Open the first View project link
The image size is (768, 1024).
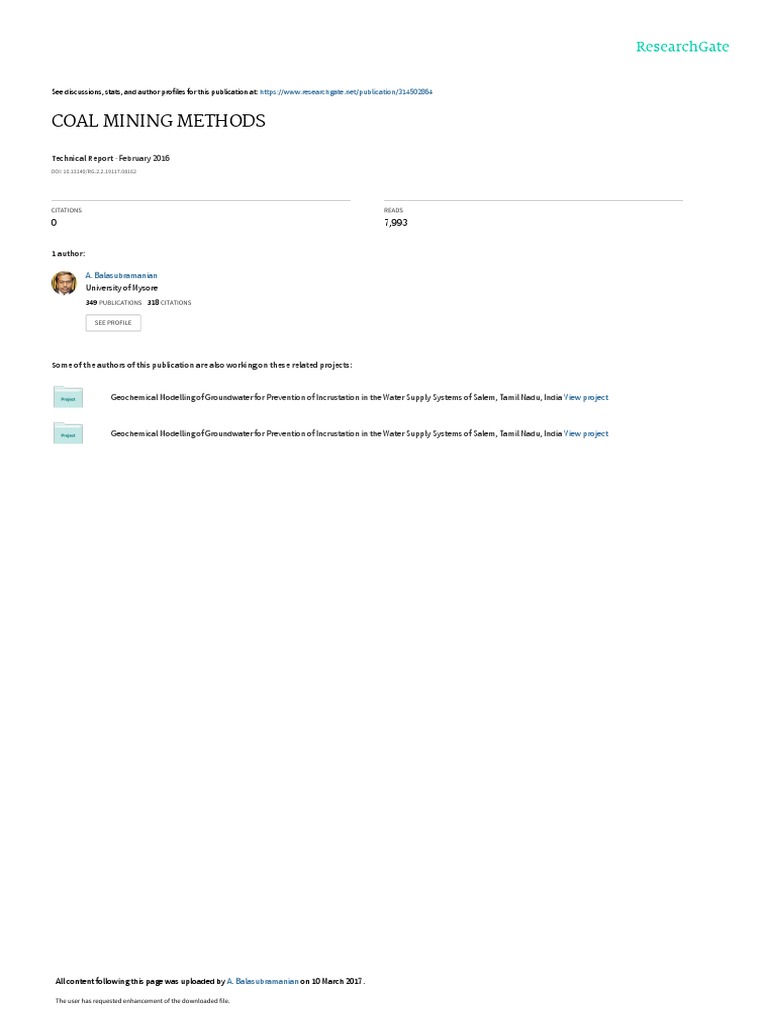tap(586, 397)
